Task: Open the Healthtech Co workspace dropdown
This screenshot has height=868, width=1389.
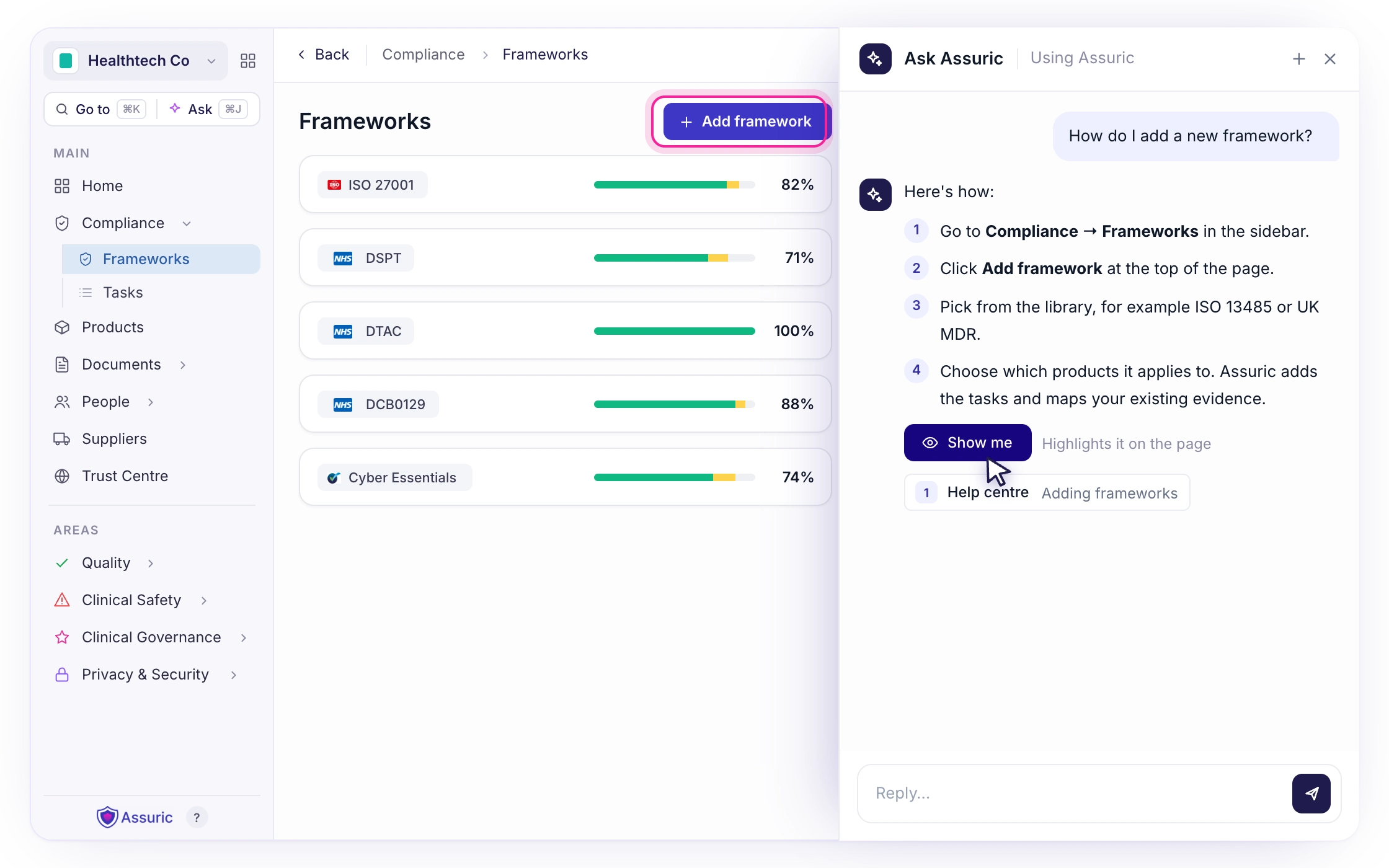Action: pyautogui.click(x=136, y=61)
